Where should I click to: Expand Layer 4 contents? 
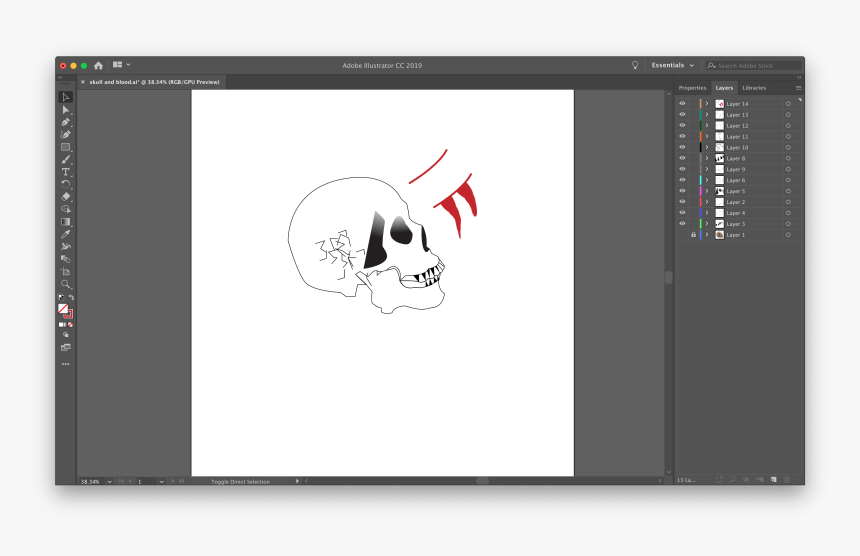707,213
